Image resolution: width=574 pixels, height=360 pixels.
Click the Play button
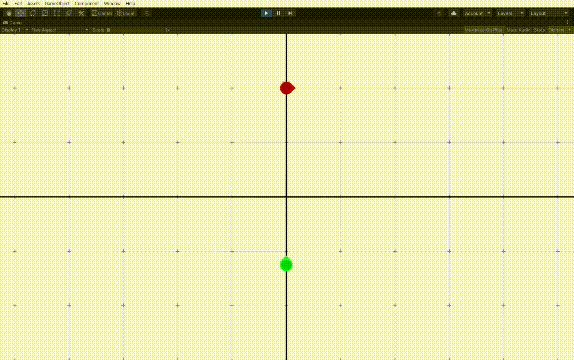tap(266, 13)
